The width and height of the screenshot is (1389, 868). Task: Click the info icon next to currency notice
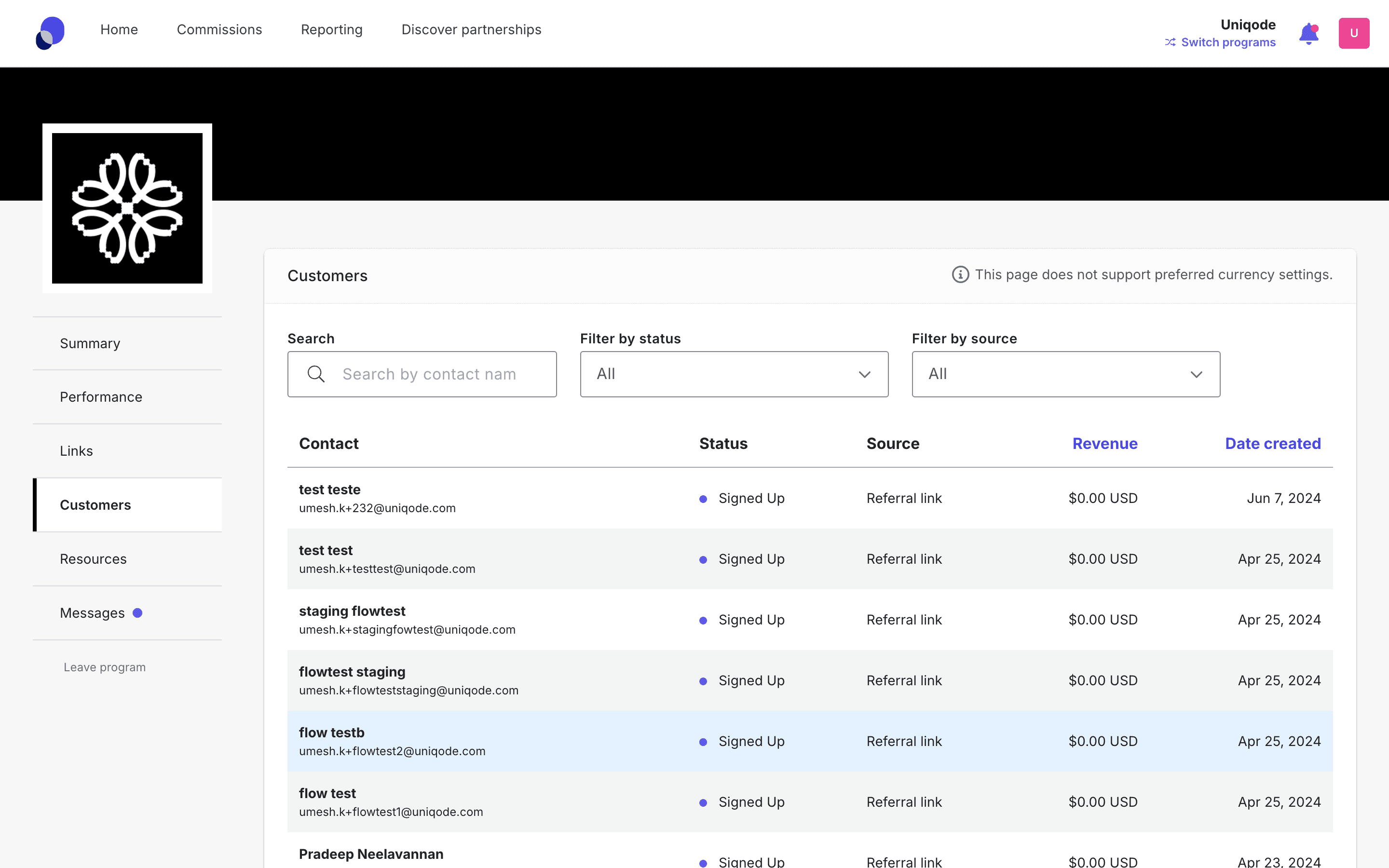(960, 274)
